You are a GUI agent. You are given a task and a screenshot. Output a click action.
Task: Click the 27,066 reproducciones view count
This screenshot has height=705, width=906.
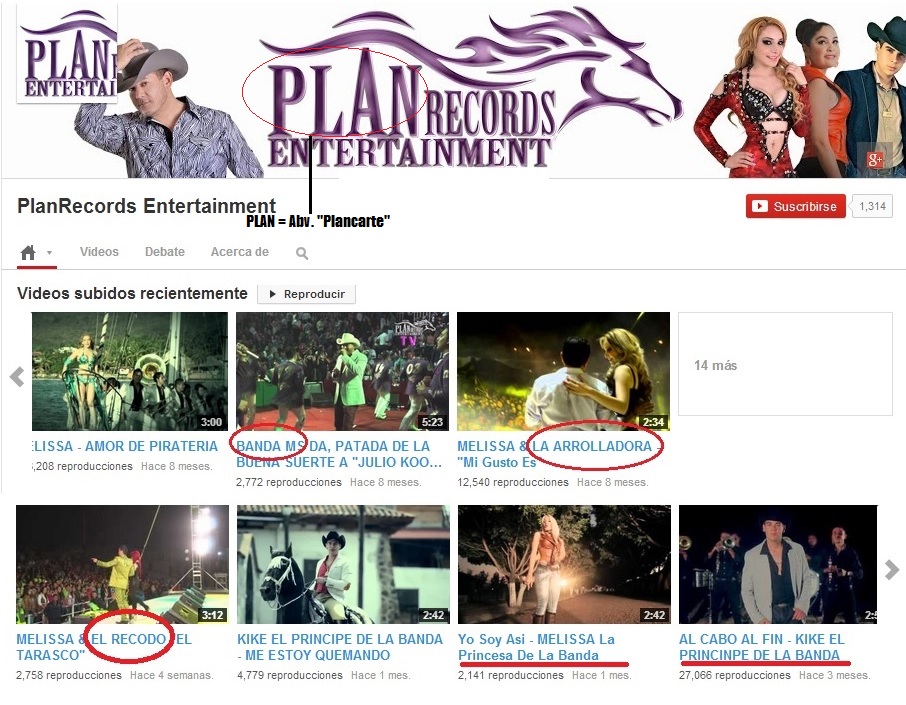click(734, 675)
